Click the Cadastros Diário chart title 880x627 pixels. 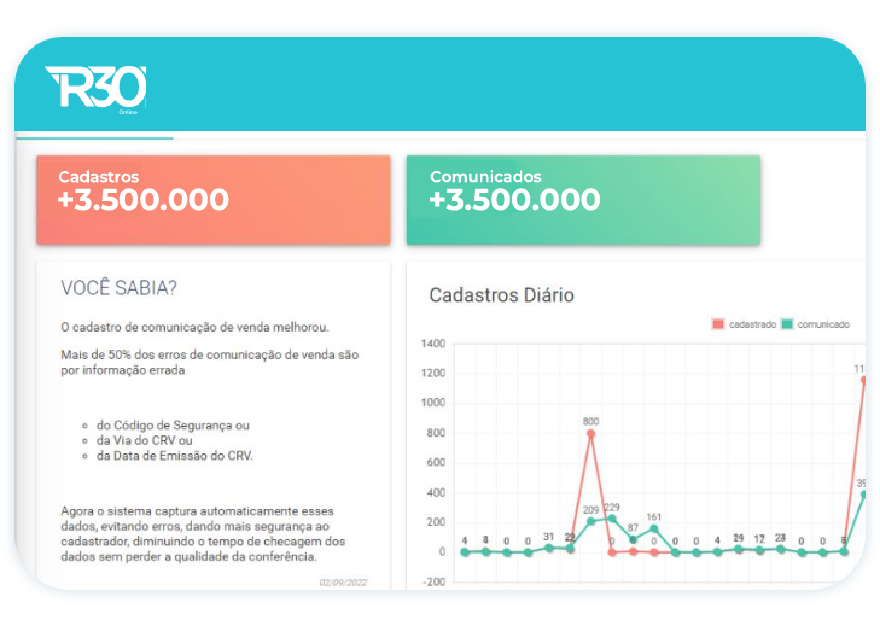502,295
